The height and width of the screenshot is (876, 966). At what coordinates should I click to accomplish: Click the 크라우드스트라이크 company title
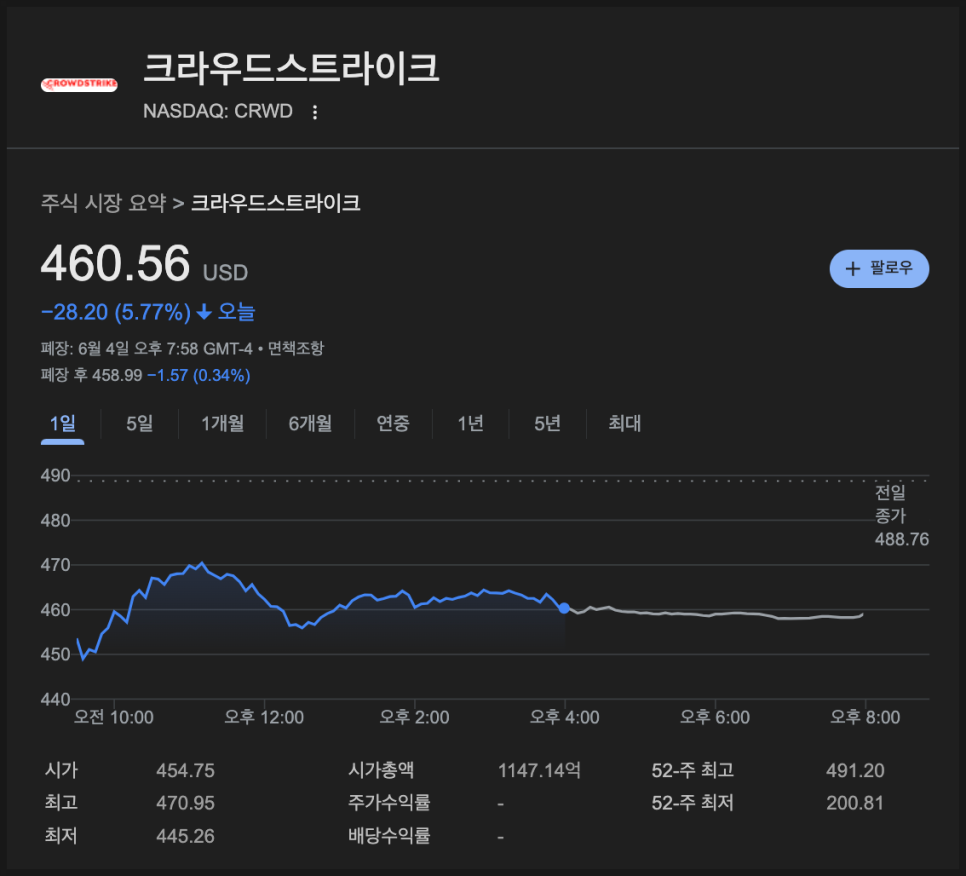(x=291, y=67)
